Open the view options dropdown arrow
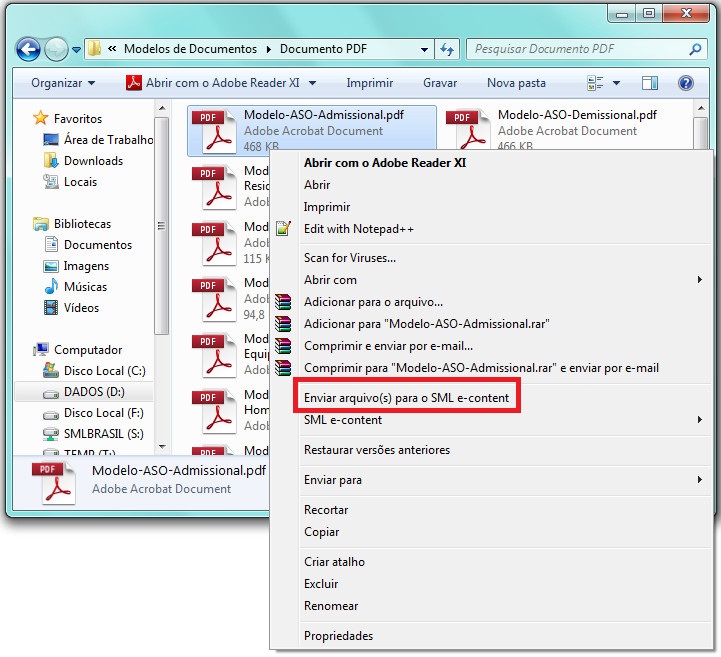 pos(616,83)
